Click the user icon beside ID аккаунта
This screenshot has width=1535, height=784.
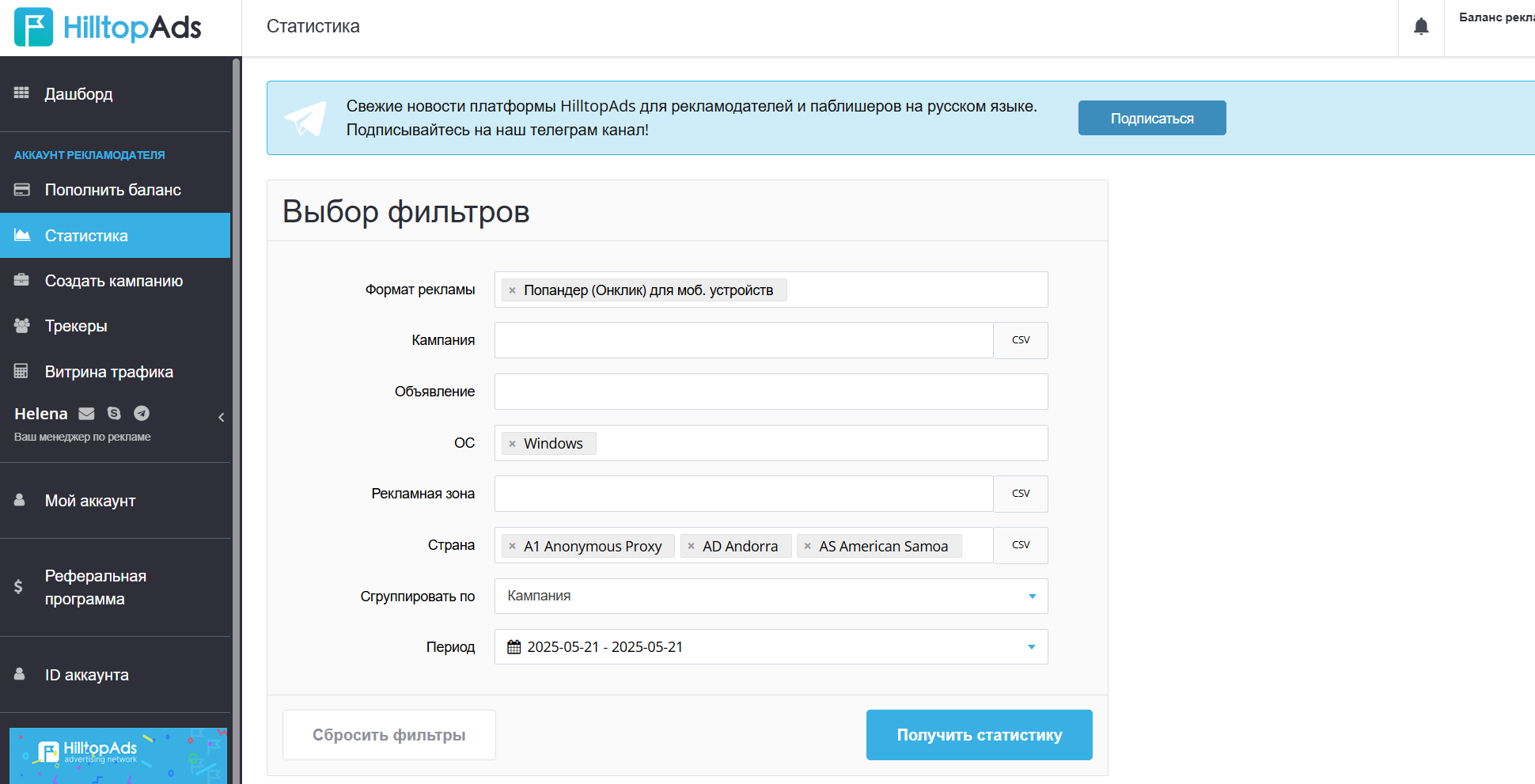point(20,674)
